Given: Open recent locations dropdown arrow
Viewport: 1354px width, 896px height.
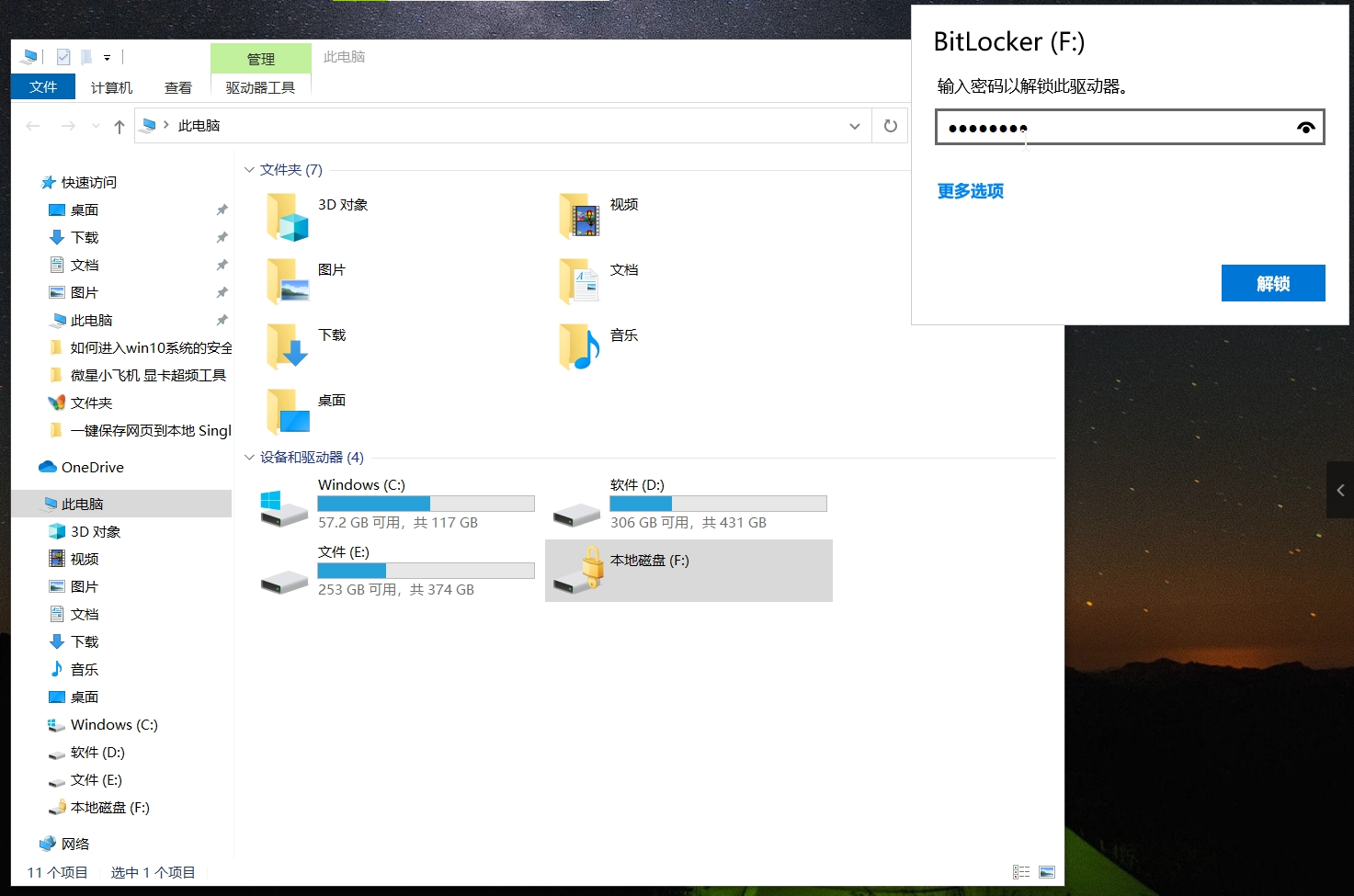Looking at the screenshot, I should (x=96, y=126).
